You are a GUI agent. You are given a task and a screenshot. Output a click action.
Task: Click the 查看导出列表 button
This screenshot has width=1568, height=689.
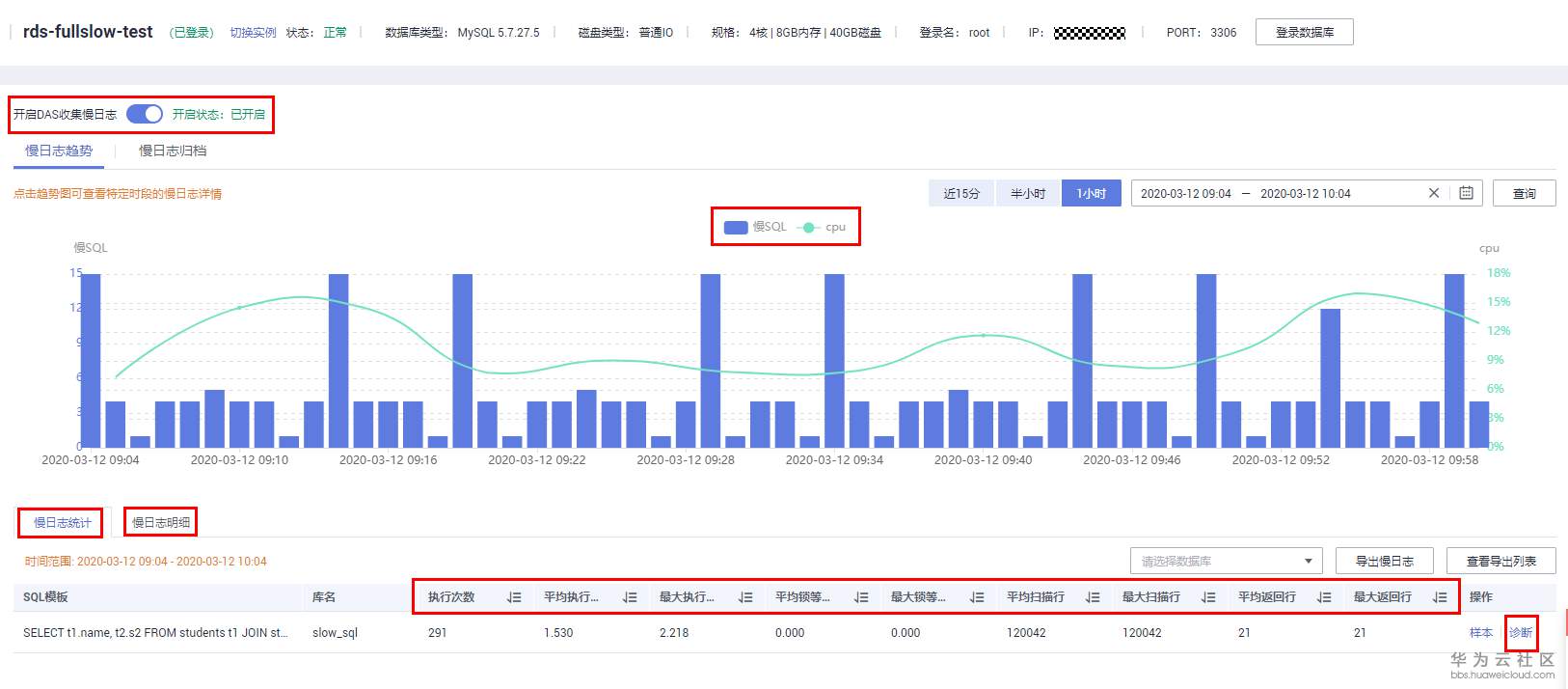(1501, 561)
